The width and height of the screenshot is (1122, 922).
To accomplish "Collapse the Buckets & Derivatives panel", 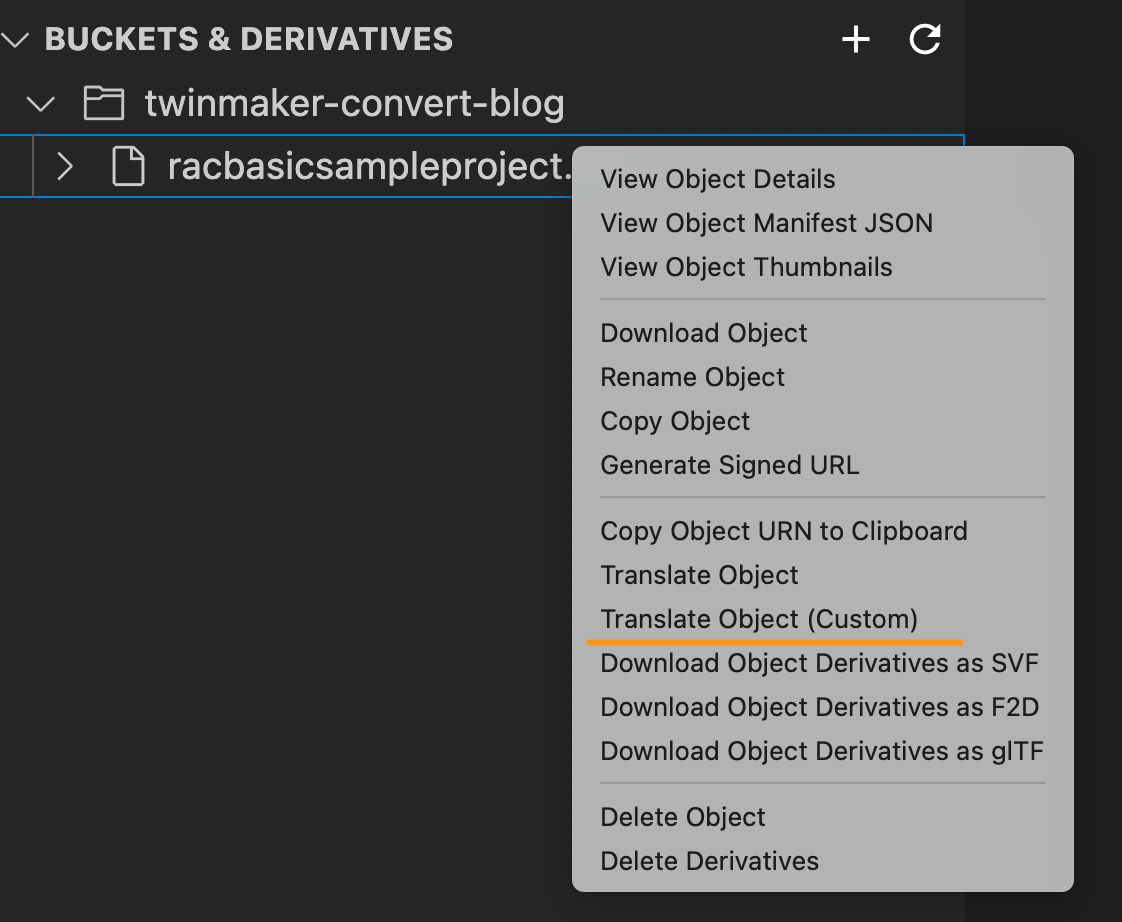I will (x=15, y=39).
